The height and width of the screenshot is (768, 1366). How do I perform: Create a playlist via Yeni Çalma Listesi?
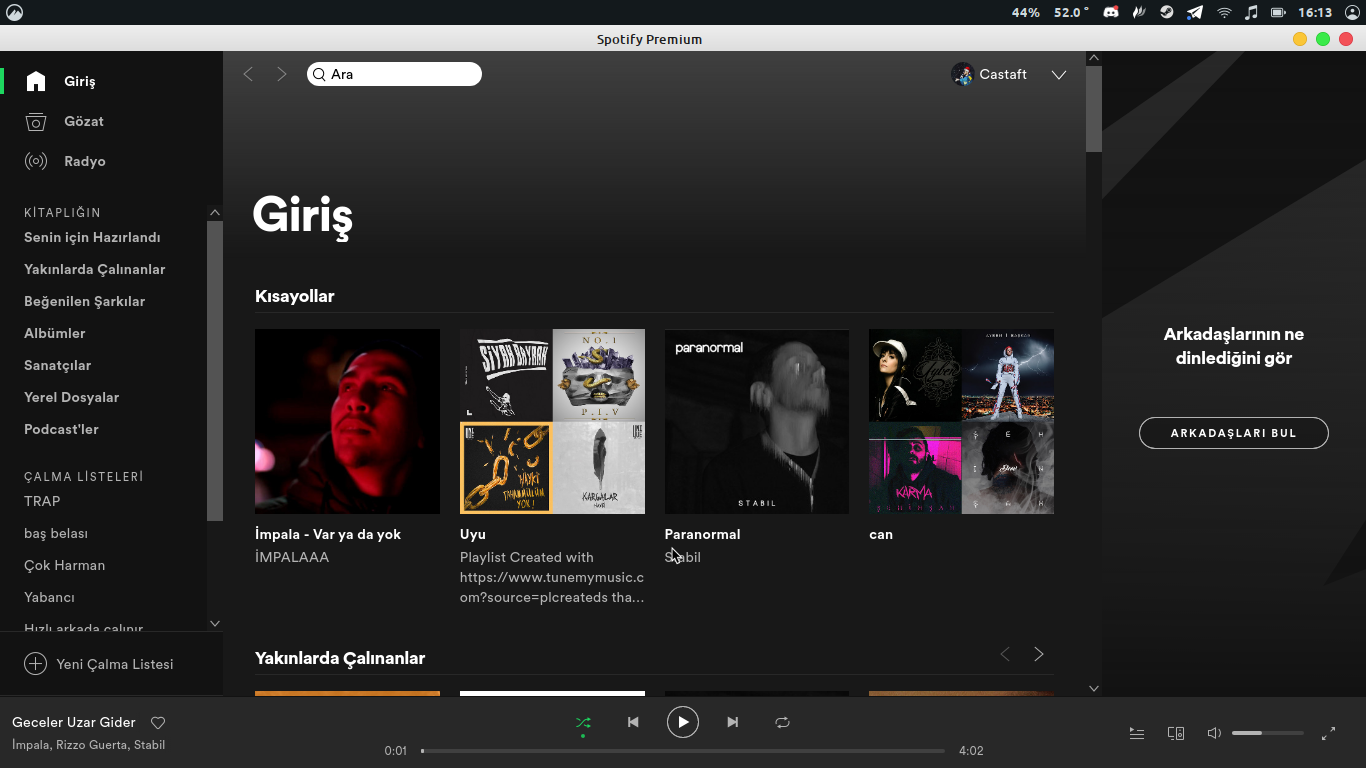pos(115,664)
